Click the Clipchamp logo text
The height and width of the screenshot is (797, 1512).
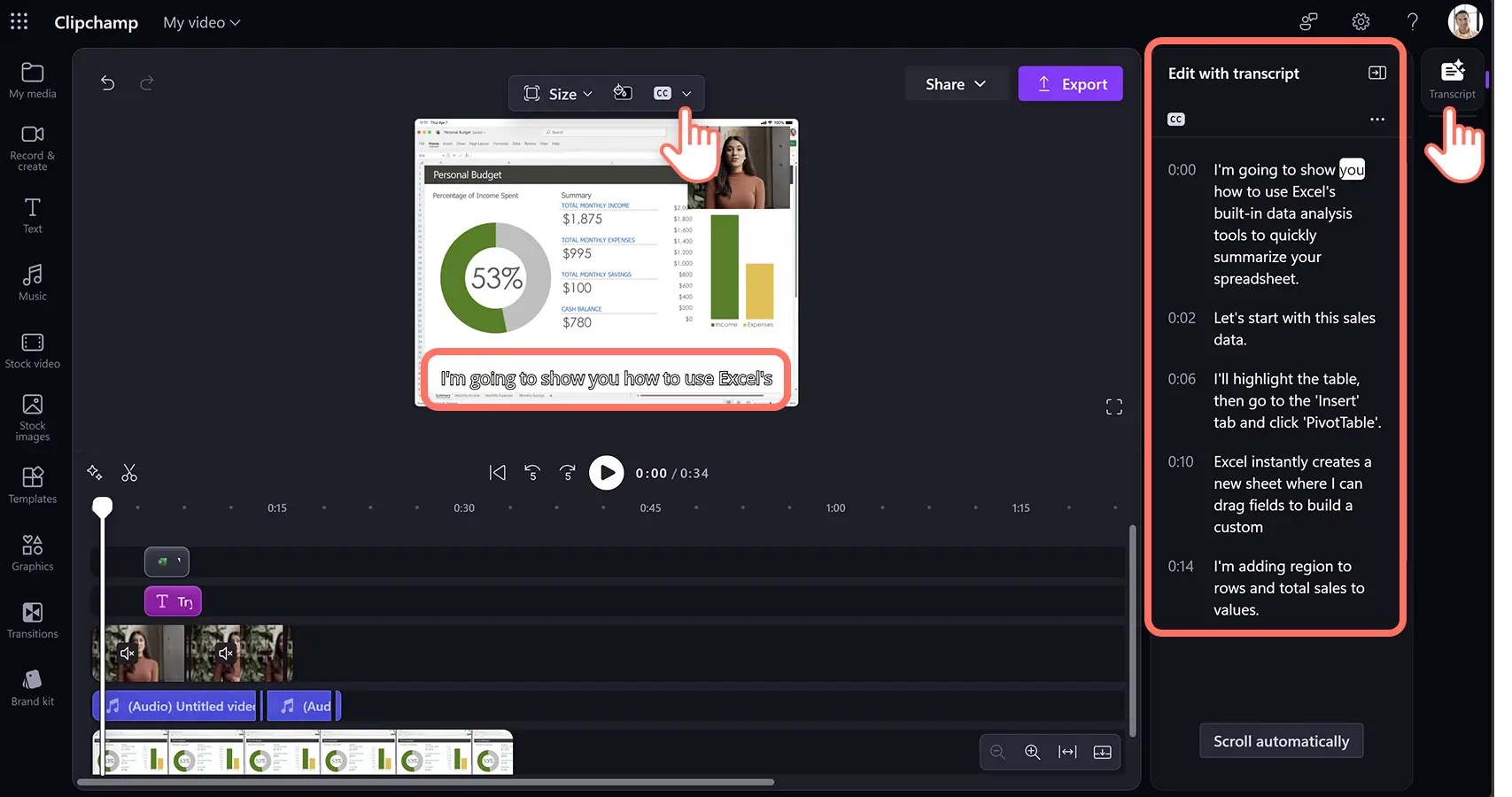point(96,22)
